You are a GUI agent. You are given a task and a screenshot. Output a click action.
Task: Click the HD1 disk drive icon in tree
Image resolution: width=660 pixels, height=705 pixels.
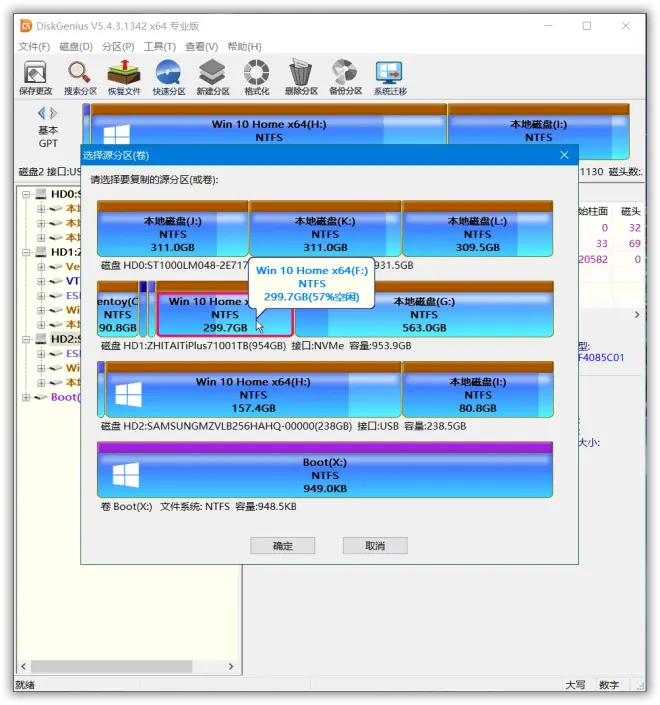(41, 252)
